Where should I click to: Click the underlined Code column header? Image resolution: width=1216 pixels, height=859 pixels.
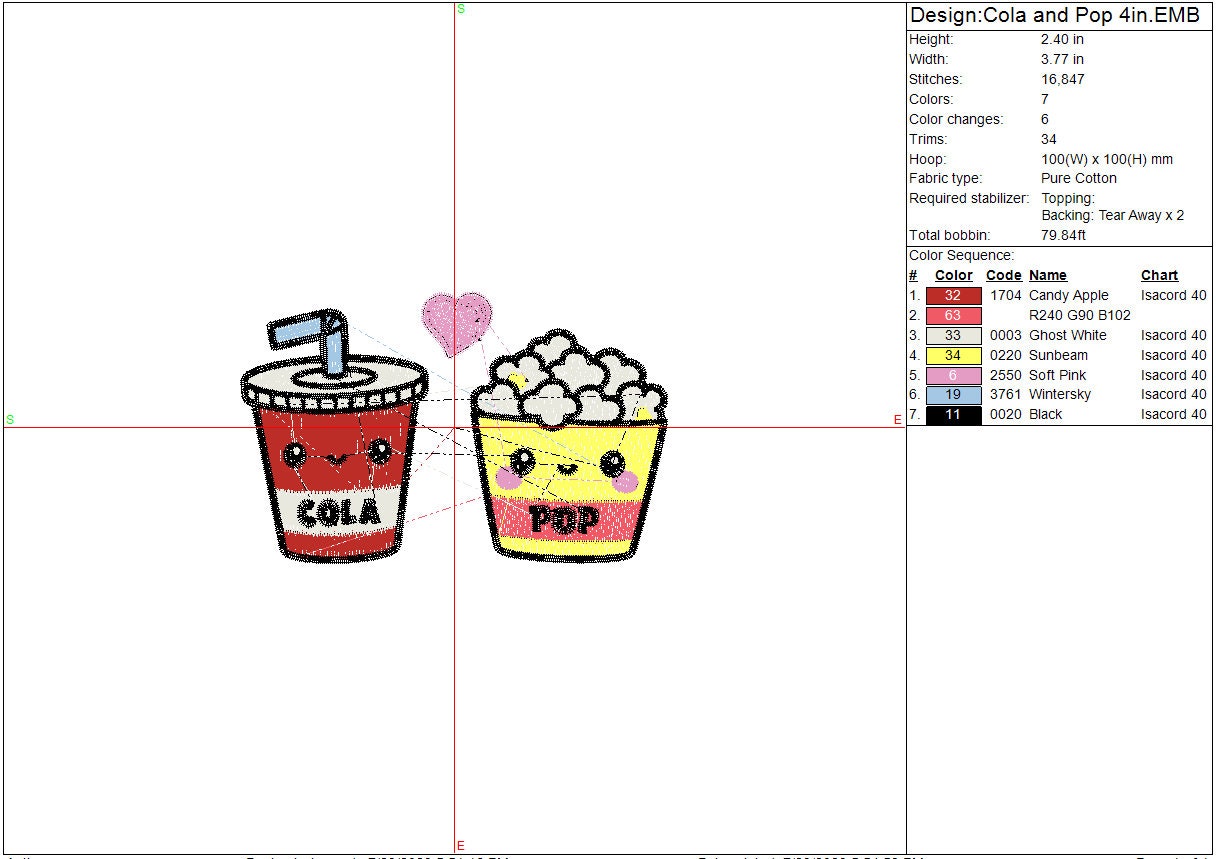coord(1003,276)
